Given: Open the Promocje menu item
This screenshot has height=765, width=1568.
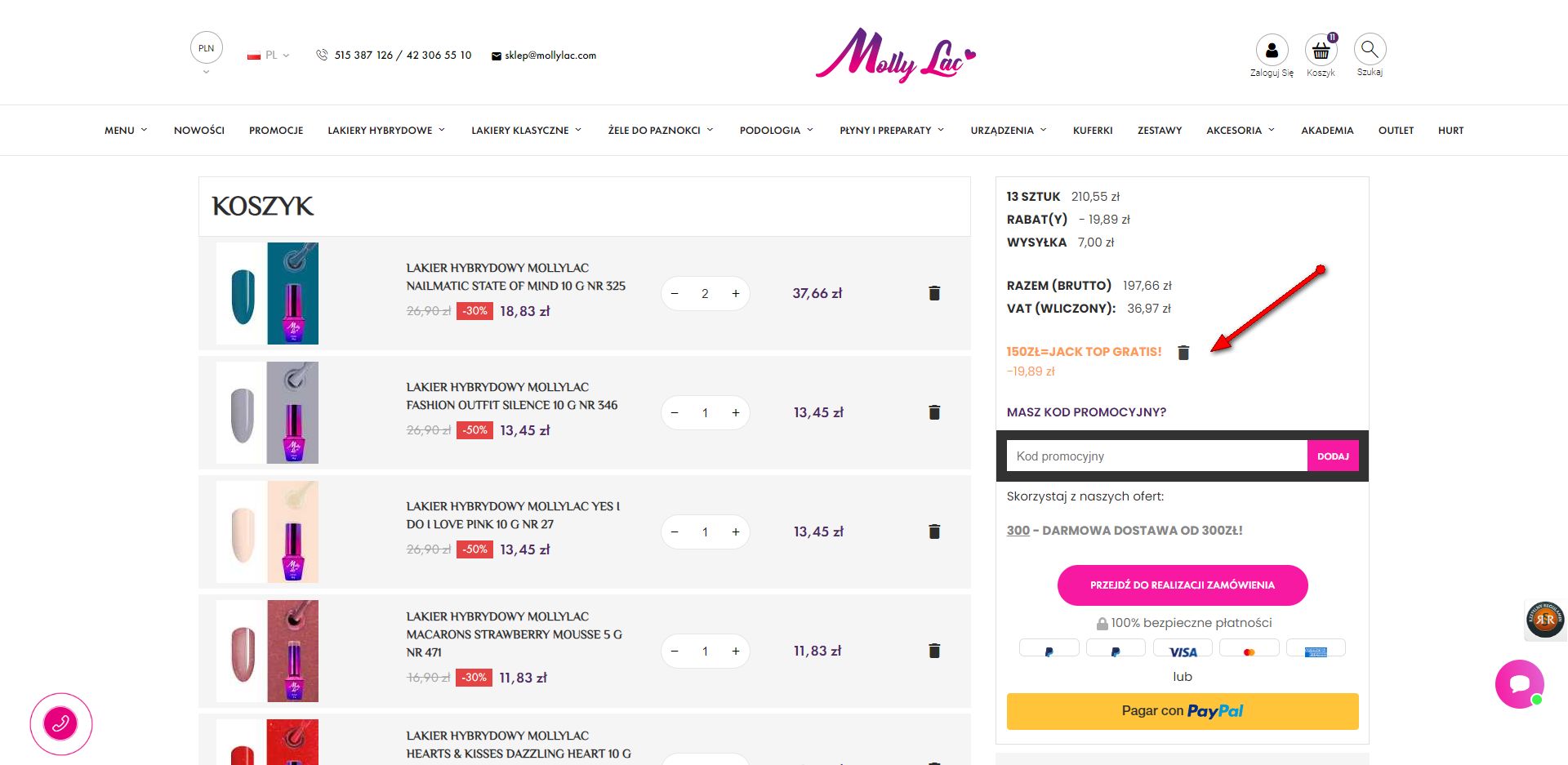Looking at the screenshot, I should tap(276, 131).
